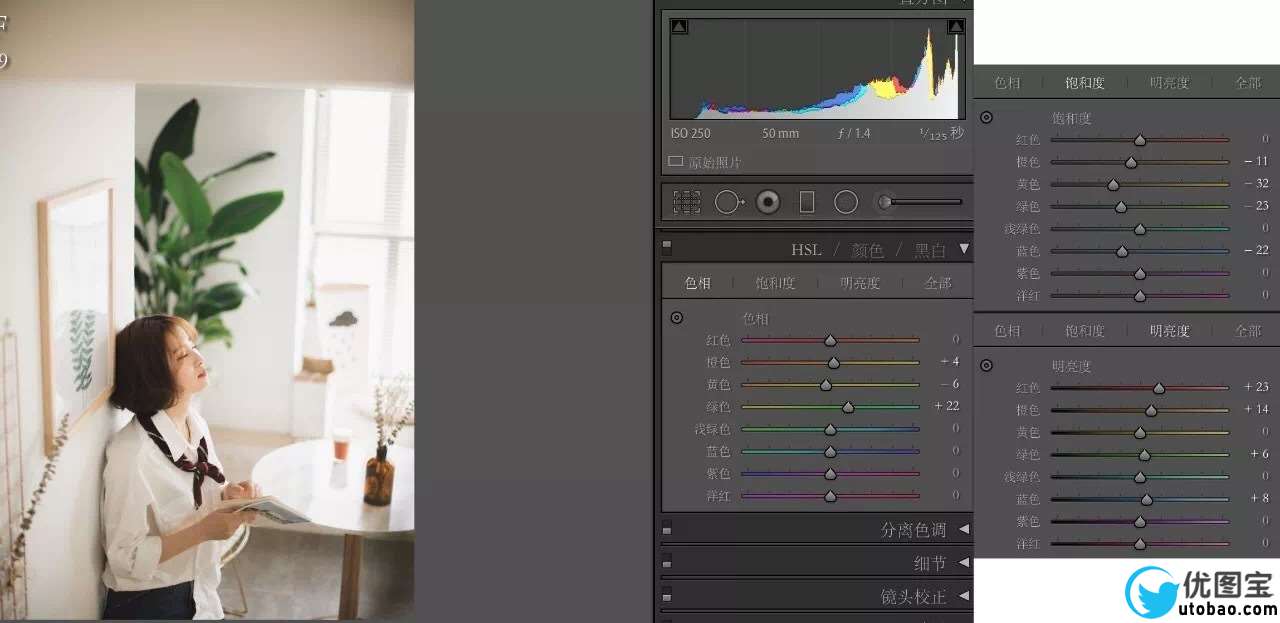Click the 'f / 1.4' aperture text
Viewport: 1280px width, 623px height.
tap(853, 133)
